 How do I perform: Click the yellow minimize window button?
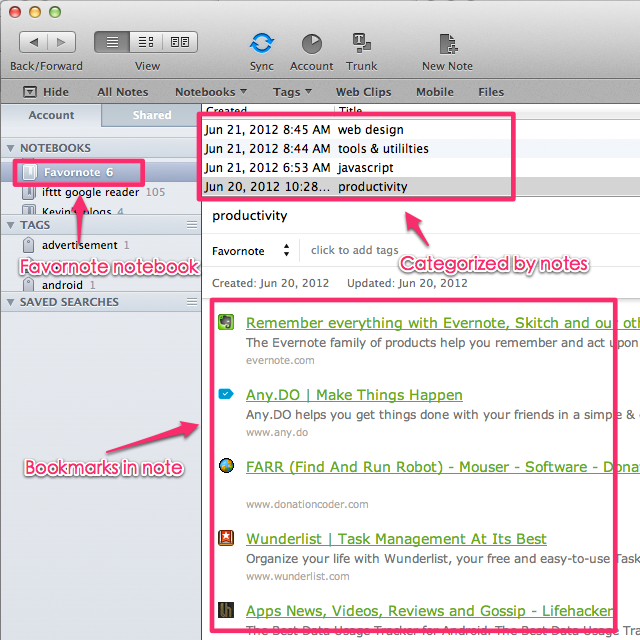pyautogui.click(x=35, y=12)
